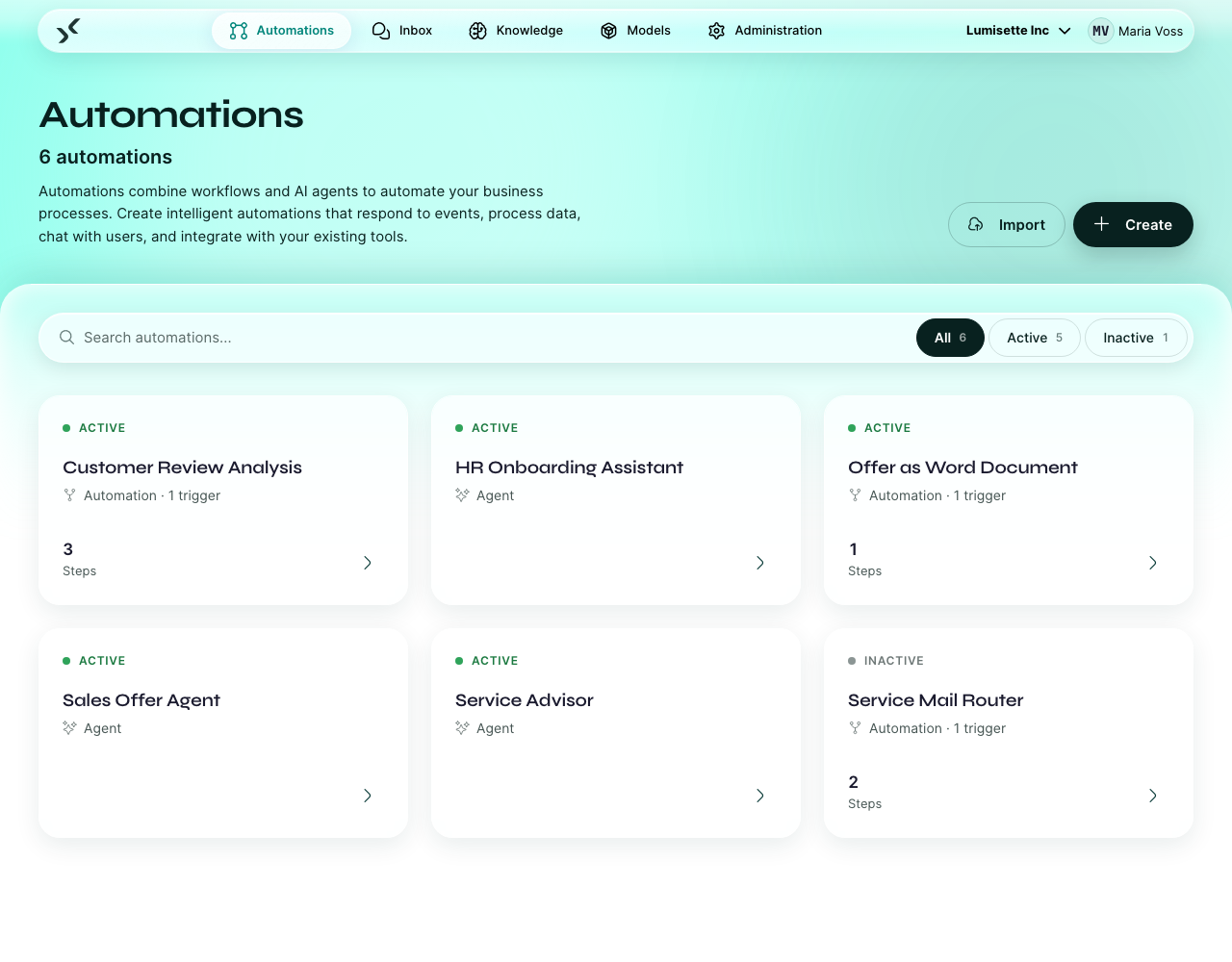The height and width of the screenshot is (962, 1232).
Task: Click the Sales Offer Agent title
Action: (x=141, y=700)
